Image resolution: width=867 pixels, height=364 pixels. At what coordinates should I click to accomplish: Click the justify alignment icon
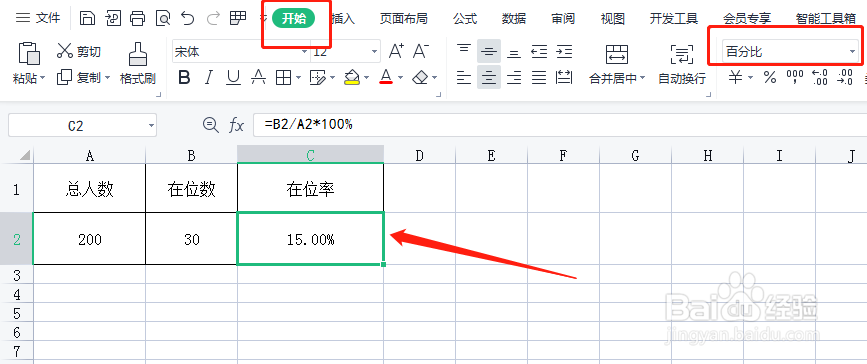point(539,77)
